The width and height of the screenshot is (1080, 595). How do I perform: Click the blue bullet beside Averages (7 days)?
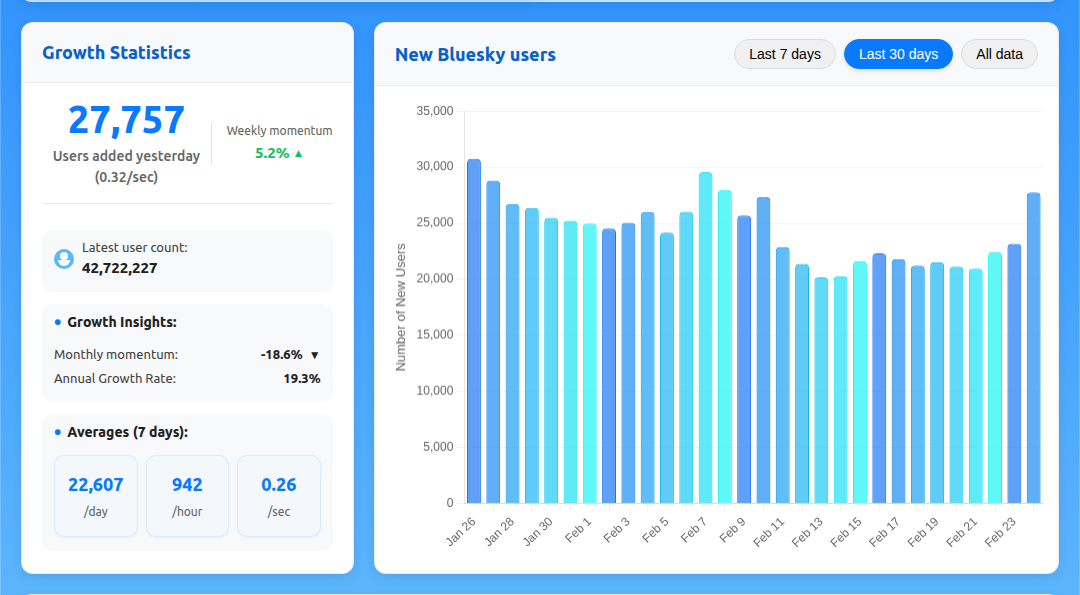(x=58, y=432)
